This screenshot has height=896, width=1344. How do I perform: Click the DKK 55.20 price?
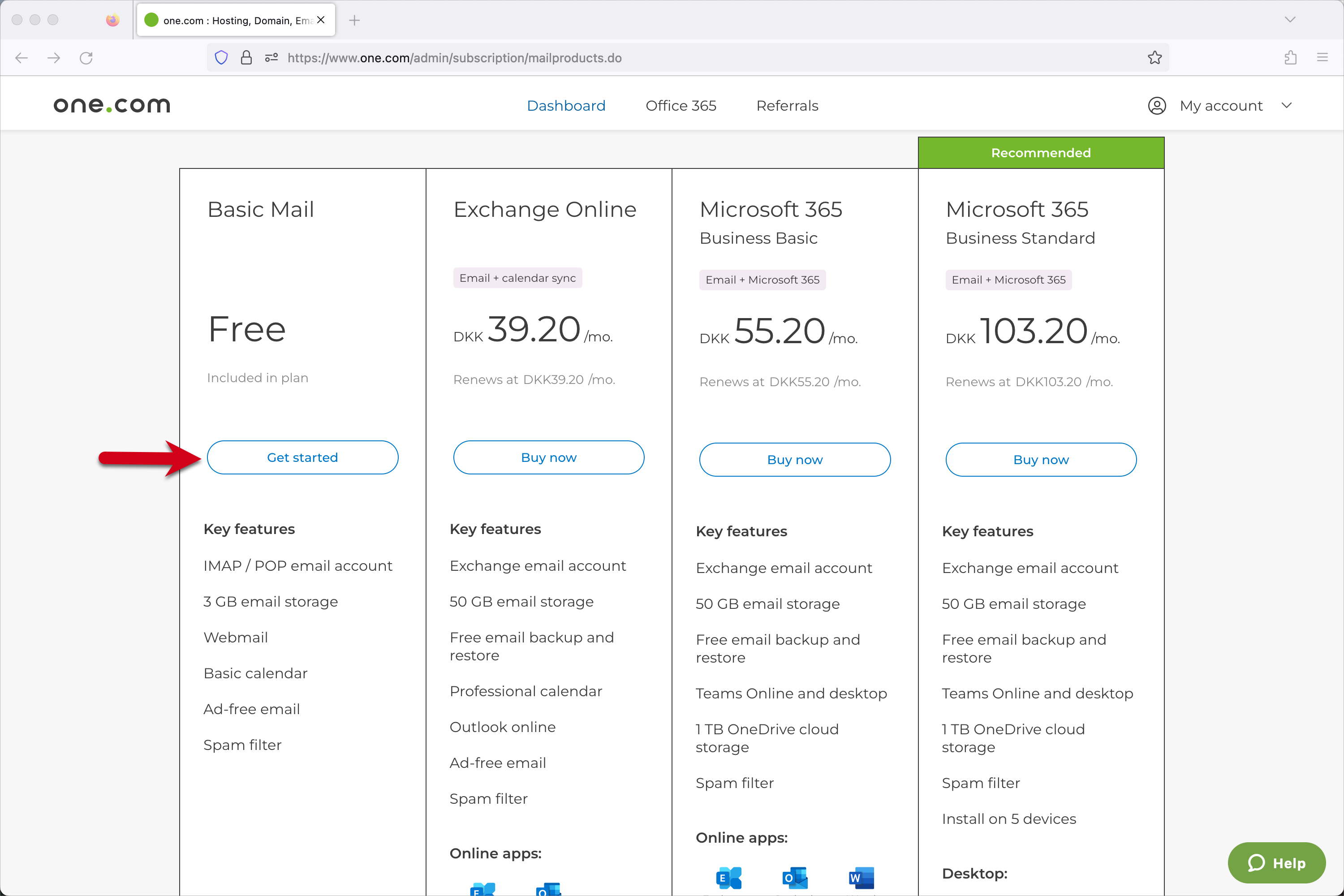778,332
